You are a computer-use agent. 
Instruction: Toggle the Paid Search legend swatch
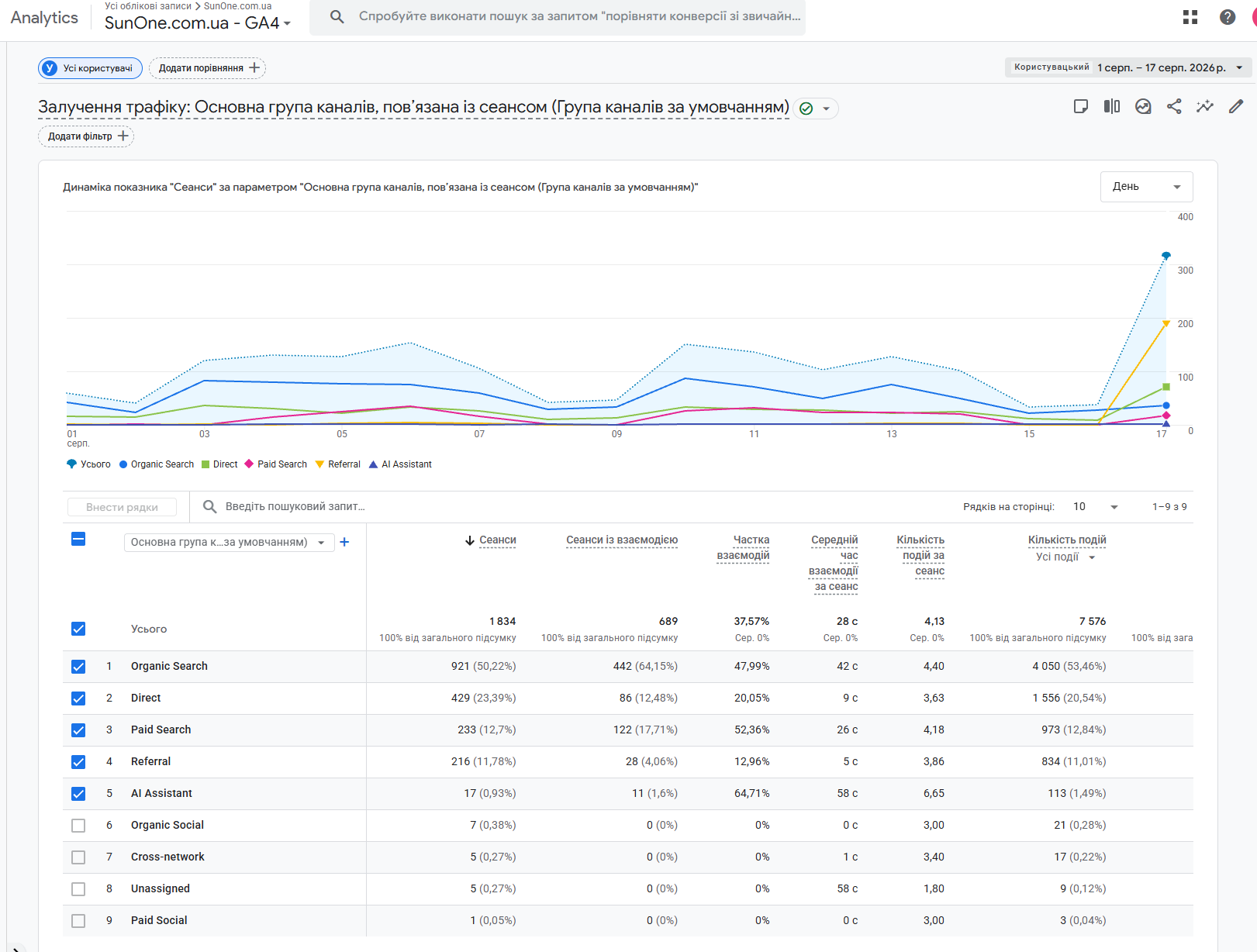[x=249, y=464]
